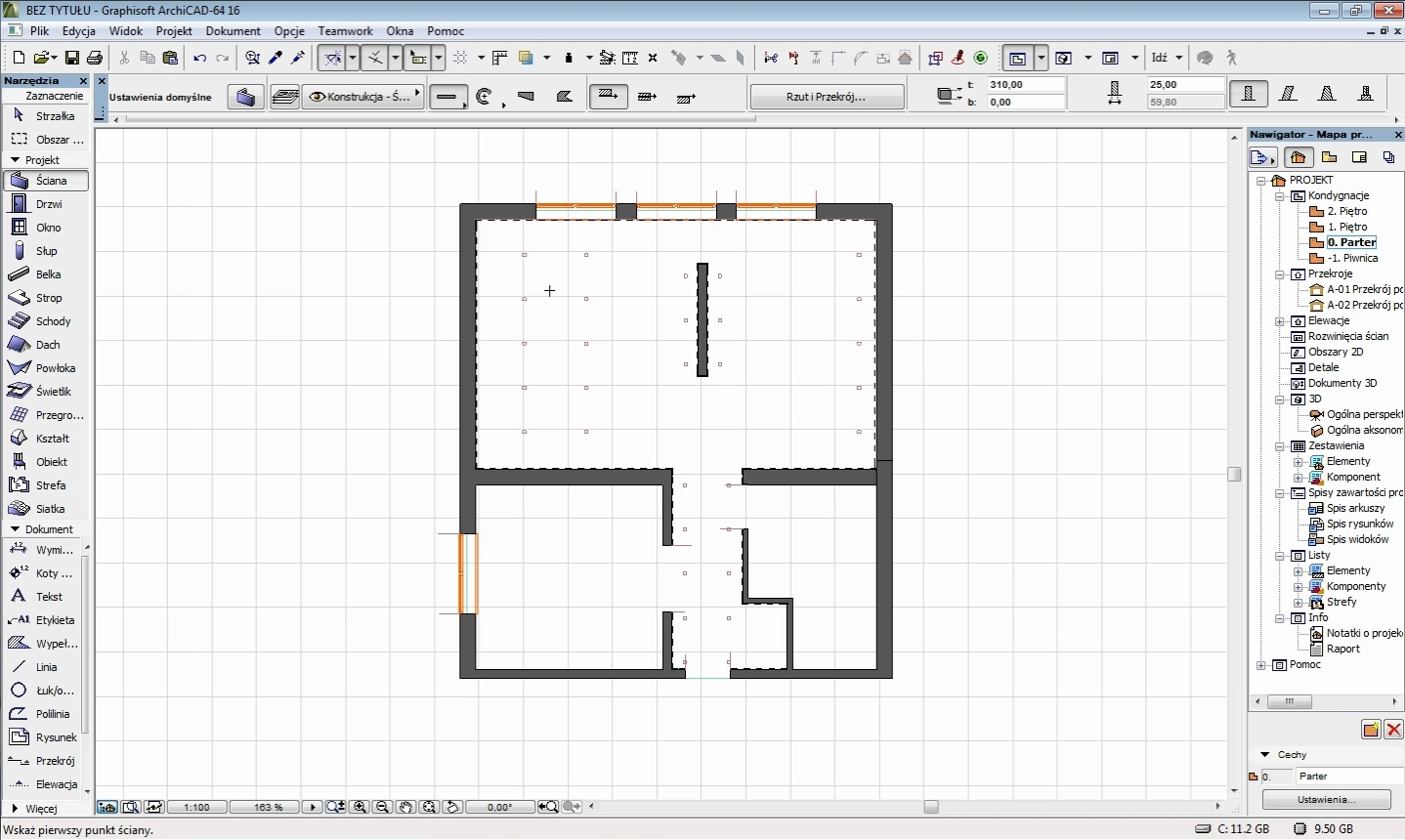This screenshot has height=840, width=1405.
Task: Pick the Dach (roof) tool
Action: tap(47, 345)
